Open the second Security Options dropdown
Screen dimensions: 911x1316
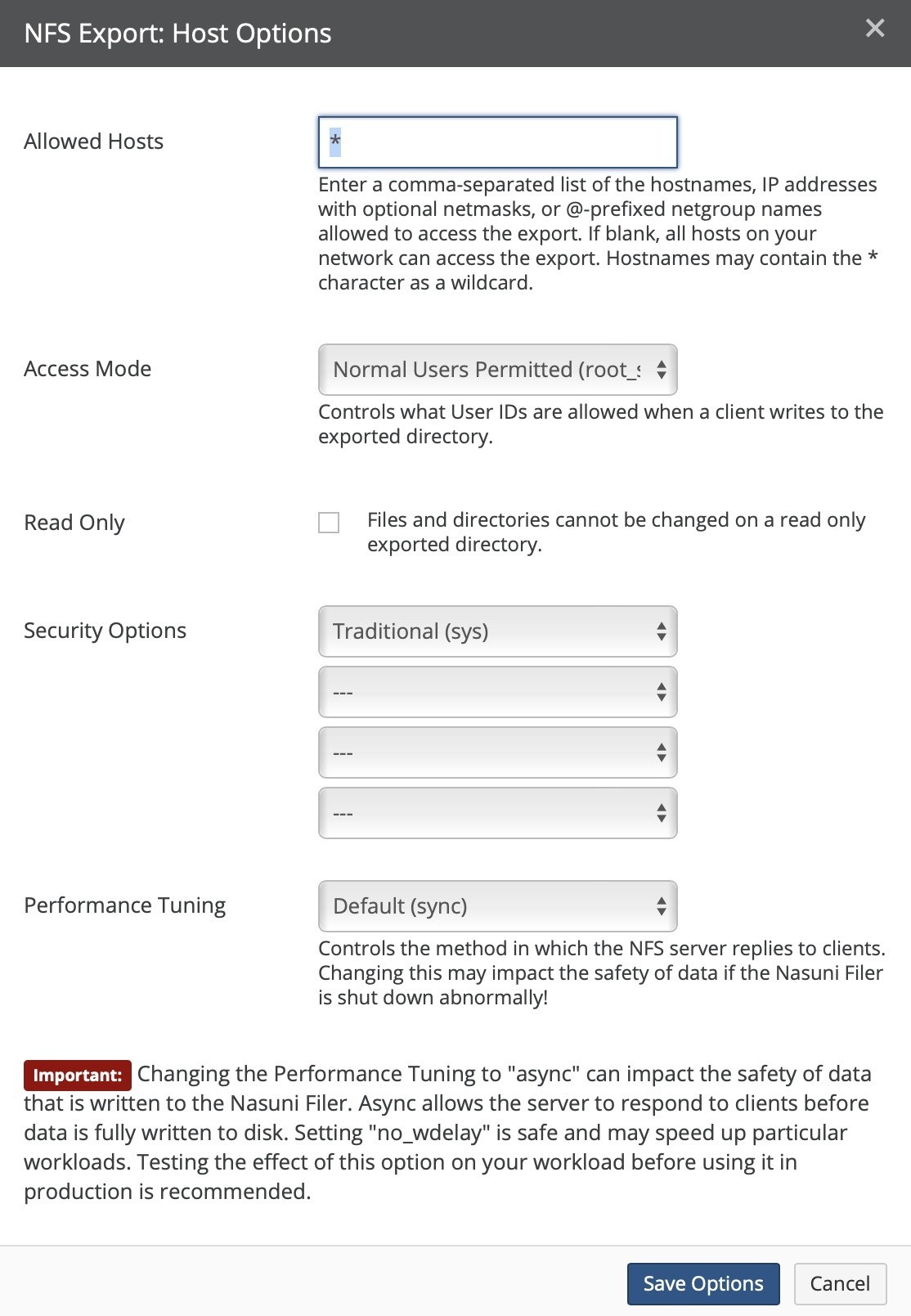pos(497,692)
